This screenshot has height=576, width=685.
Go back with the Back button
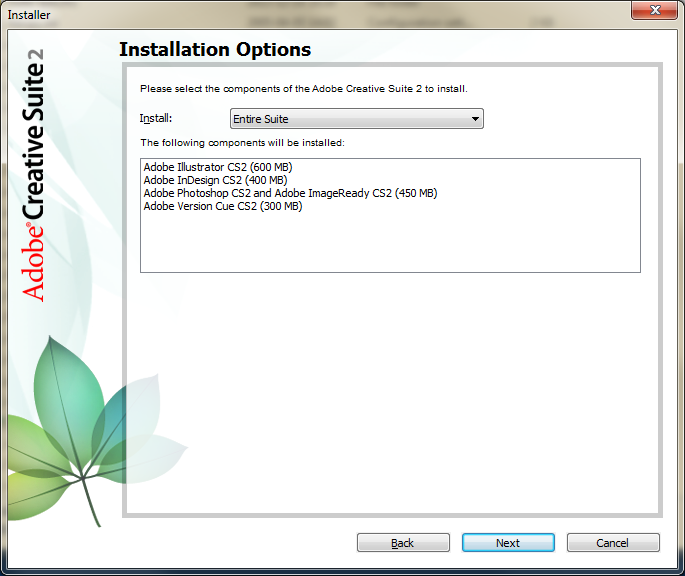point(403,543)
